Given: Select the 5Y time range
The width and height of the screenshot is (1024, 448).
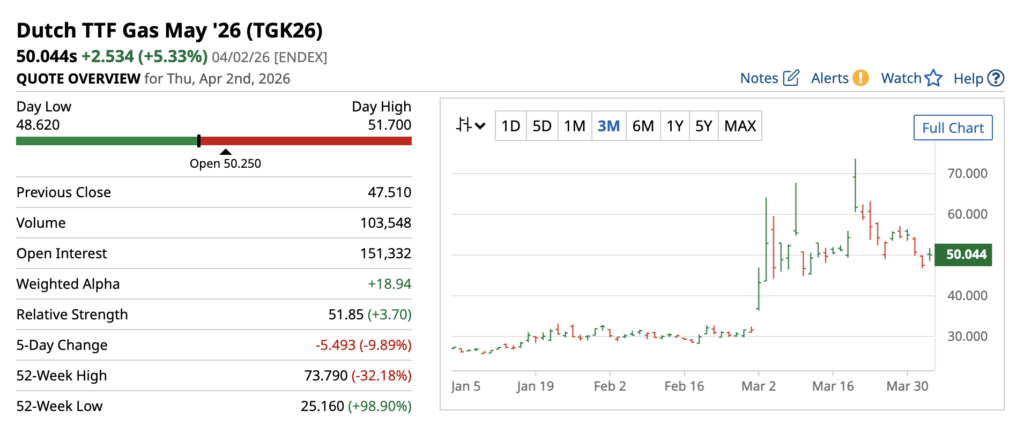Looking at the screenshot, I should 704,126.
